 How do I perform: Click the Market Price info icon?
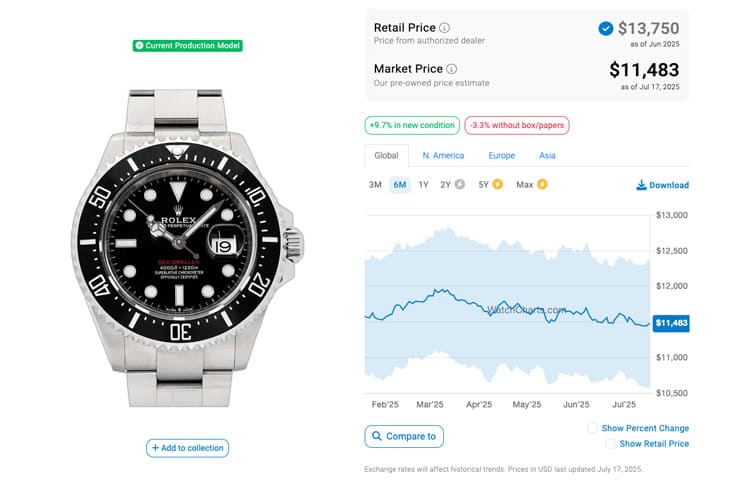click(x=452, y=69)
